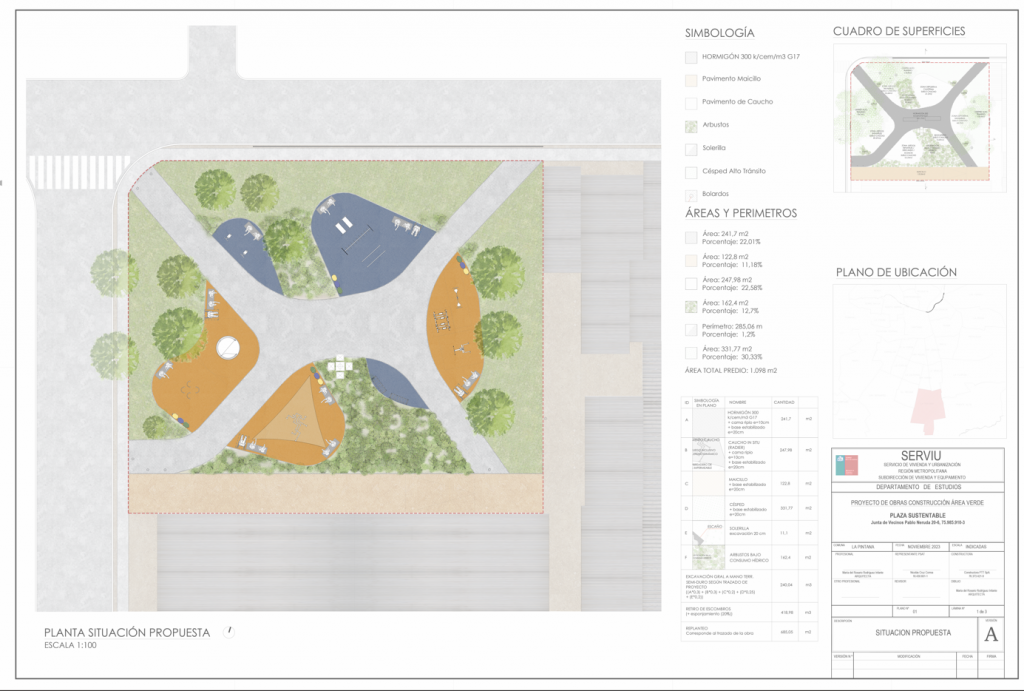This screenshot has height=691, width=1024.
Task: Click the SITUACION PROPUESTA description cell
Action: [913, 633]
